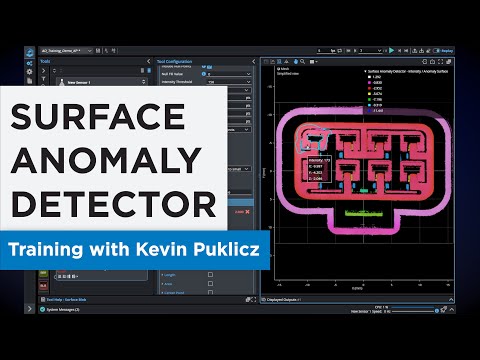
Task: Click the fit-to-view icon at viewer top-right
Action: coord(425,62)
